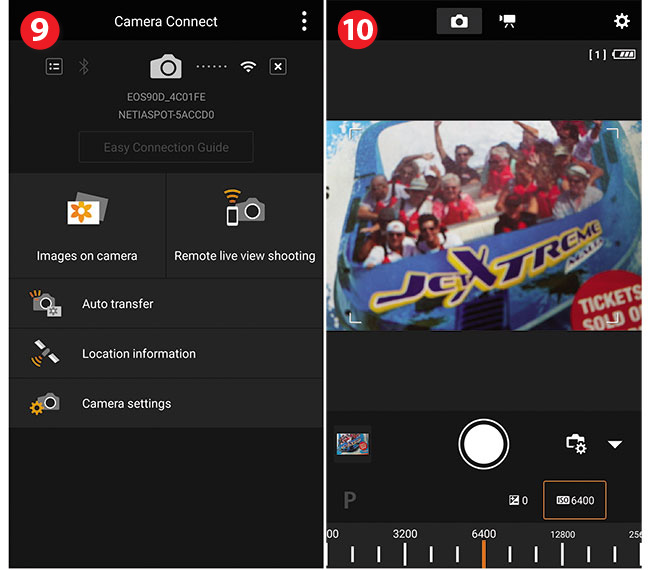Collapse settings panel with down arrow

point(615,444)
